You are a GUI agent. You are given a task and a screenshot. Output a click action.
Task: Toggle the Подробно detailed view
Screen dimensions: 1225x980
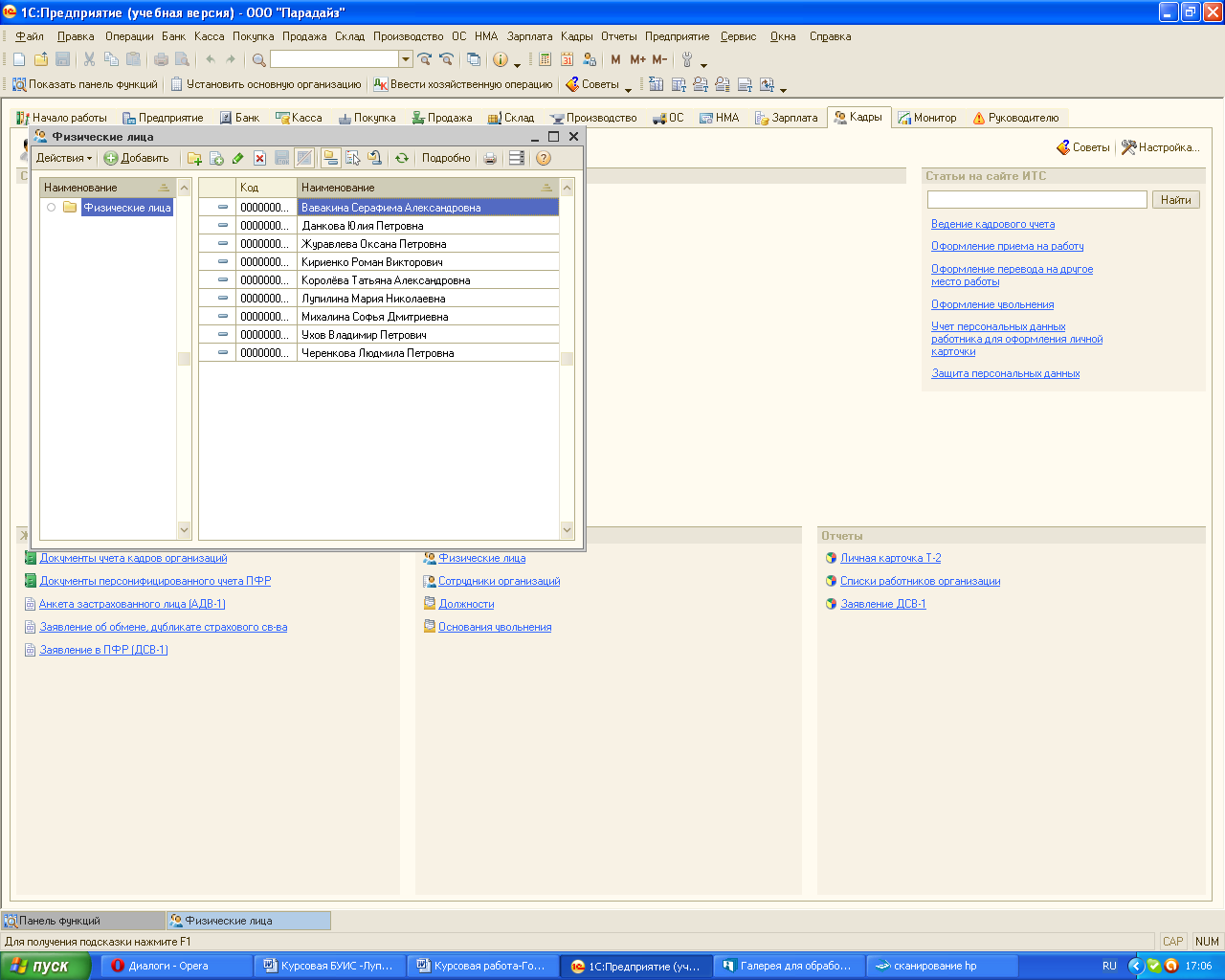(x=446, y=159)
